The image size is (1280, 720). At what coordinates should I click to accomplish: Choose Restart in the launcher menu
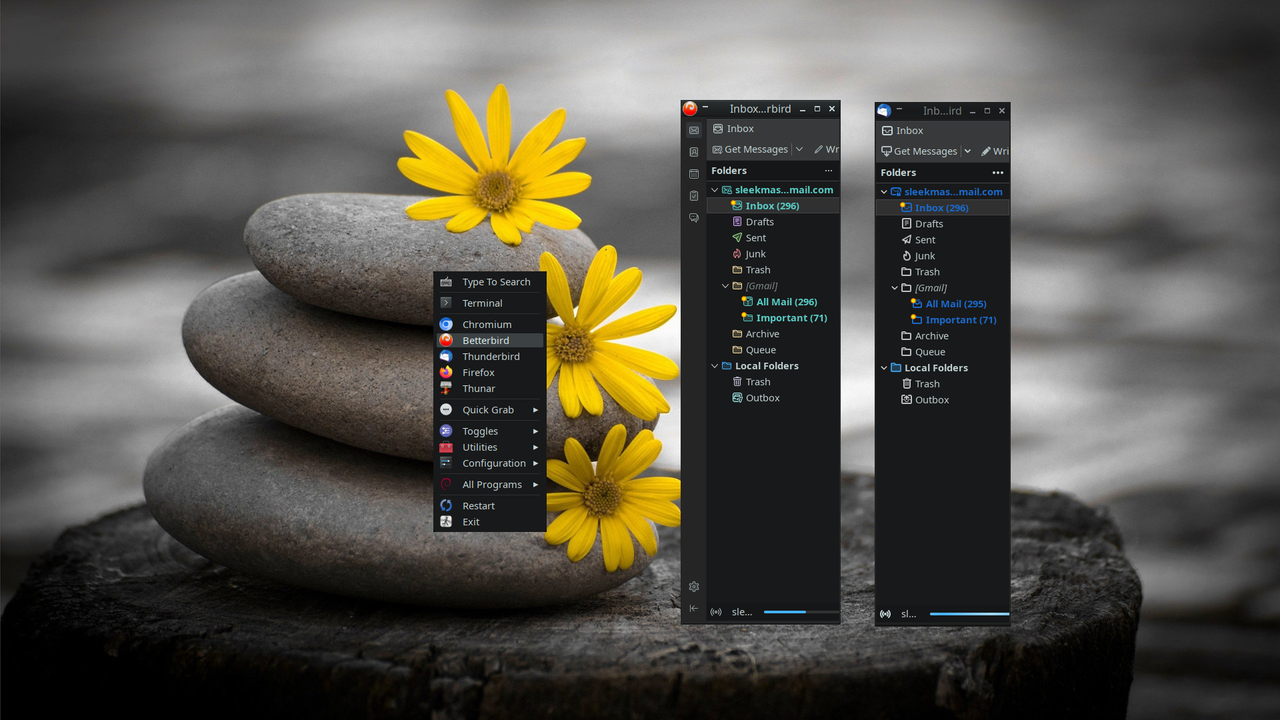tap(490, 506)
